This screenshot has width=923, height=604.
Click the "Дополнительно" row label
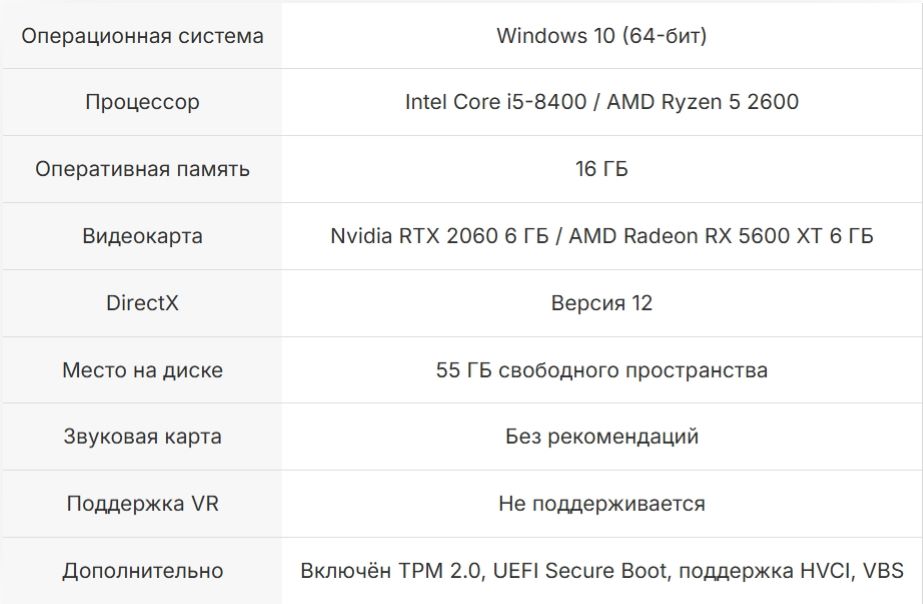tap(142, 571)
